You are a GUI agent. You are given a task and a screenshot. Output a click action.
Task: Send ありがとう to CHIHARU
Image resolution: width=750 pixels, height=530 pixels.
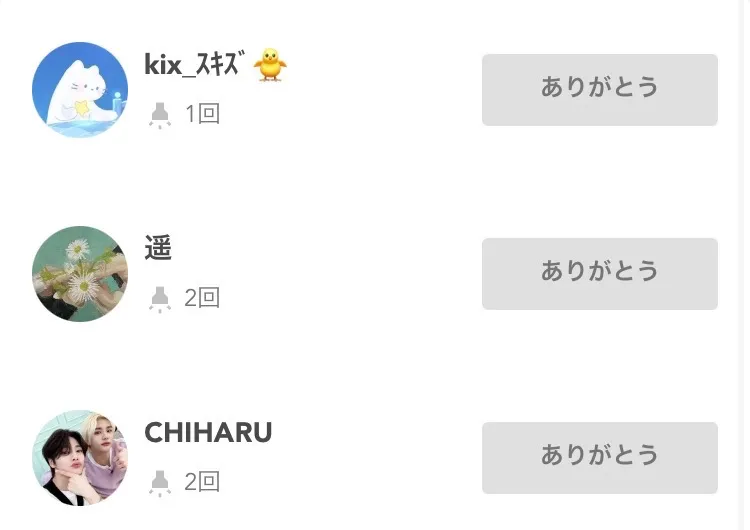(x=599, y=457)
